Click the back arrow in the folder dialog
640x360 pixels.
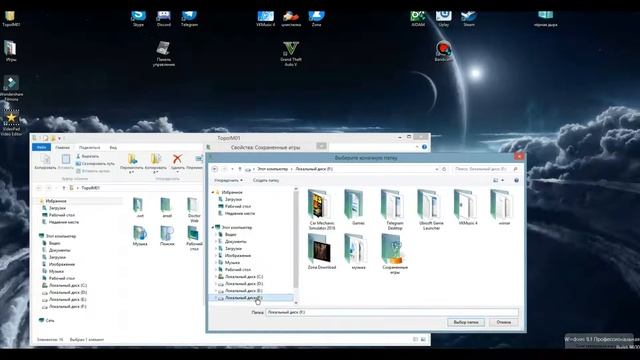click(x=215, y=169)
